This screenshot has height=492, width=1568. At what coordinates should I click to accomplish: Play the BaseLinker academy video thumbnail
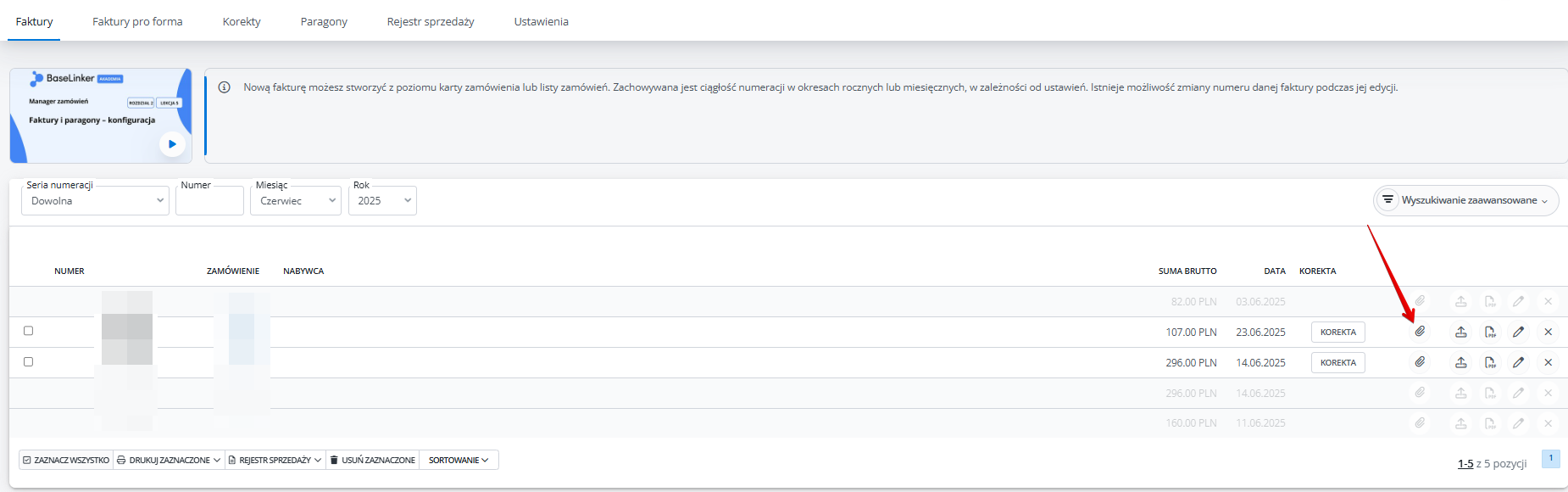(172, 144)
